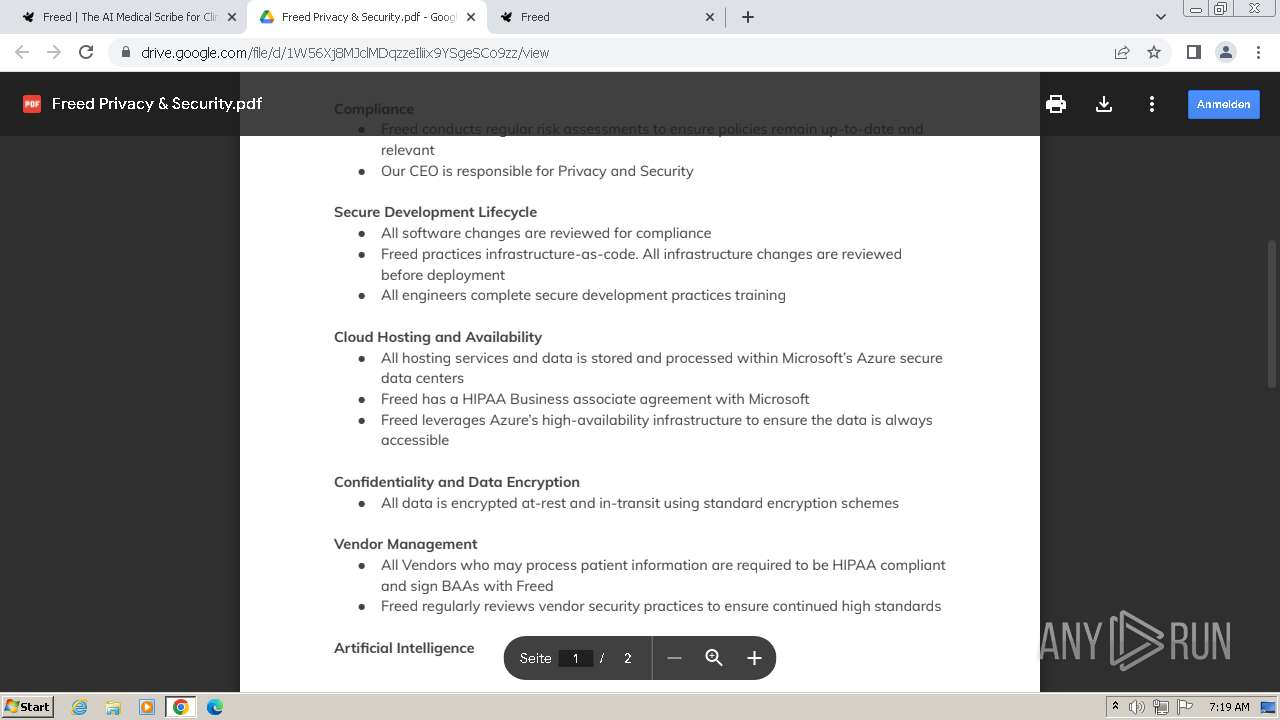Click the Secure Development Lifecycle heading
Viewport: 1280px width, 720px height.
435,212
